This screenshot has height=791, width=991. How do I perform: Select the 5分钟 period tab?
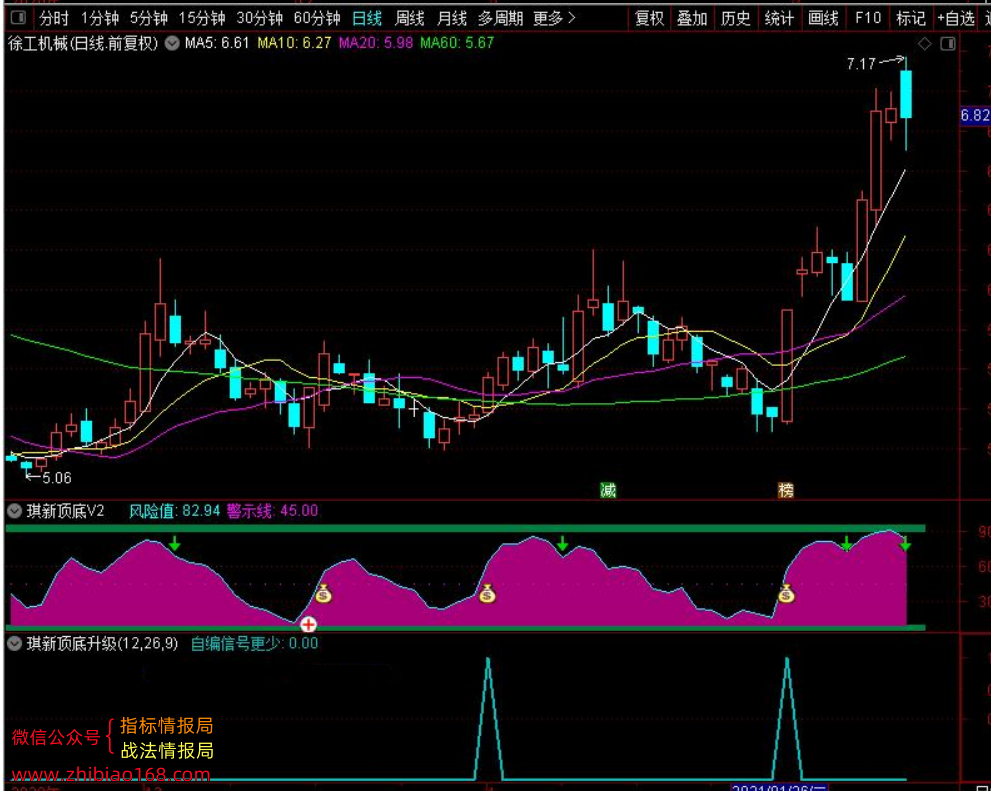(149, 18)
